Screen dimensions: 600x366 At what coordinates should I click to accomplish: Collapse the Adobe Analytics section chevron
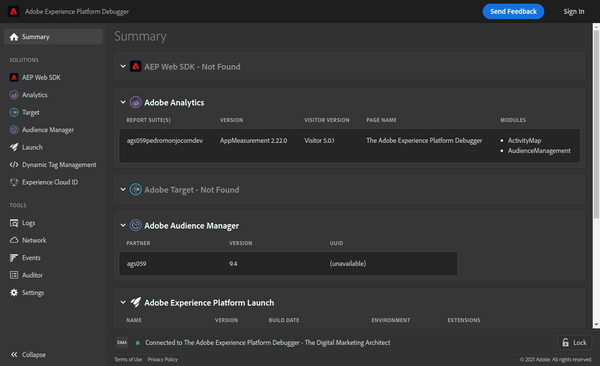click(x=123, y=102)
